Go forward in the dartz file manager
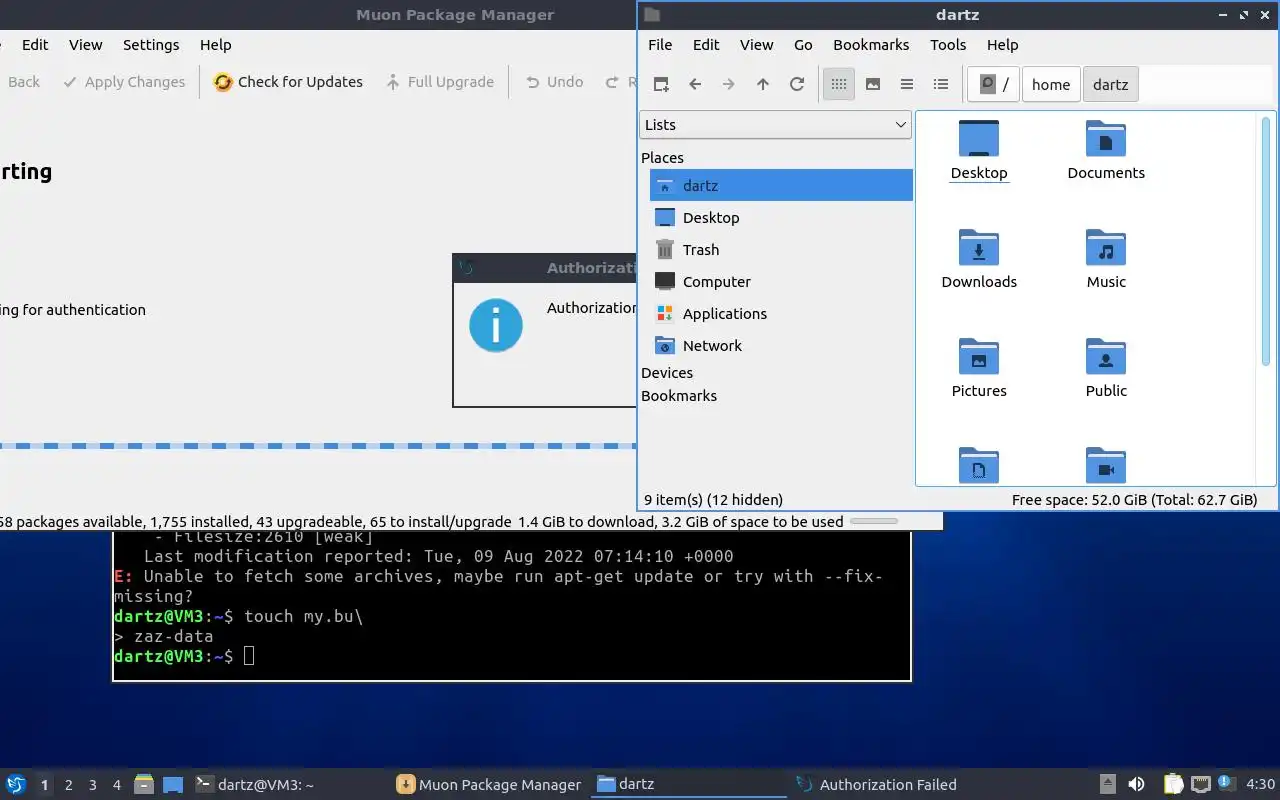 click(729, 84)
